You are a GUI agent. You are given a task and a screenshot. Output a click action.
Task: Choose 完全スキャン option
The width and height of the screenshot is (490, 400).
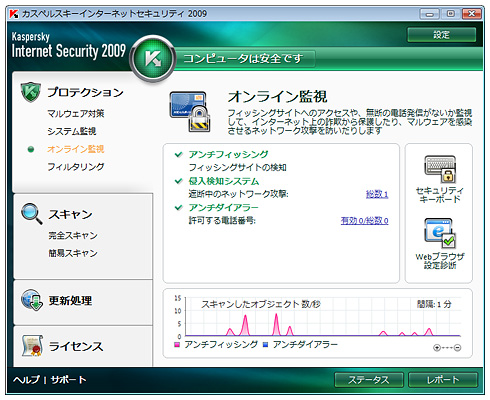pos(73,236)
